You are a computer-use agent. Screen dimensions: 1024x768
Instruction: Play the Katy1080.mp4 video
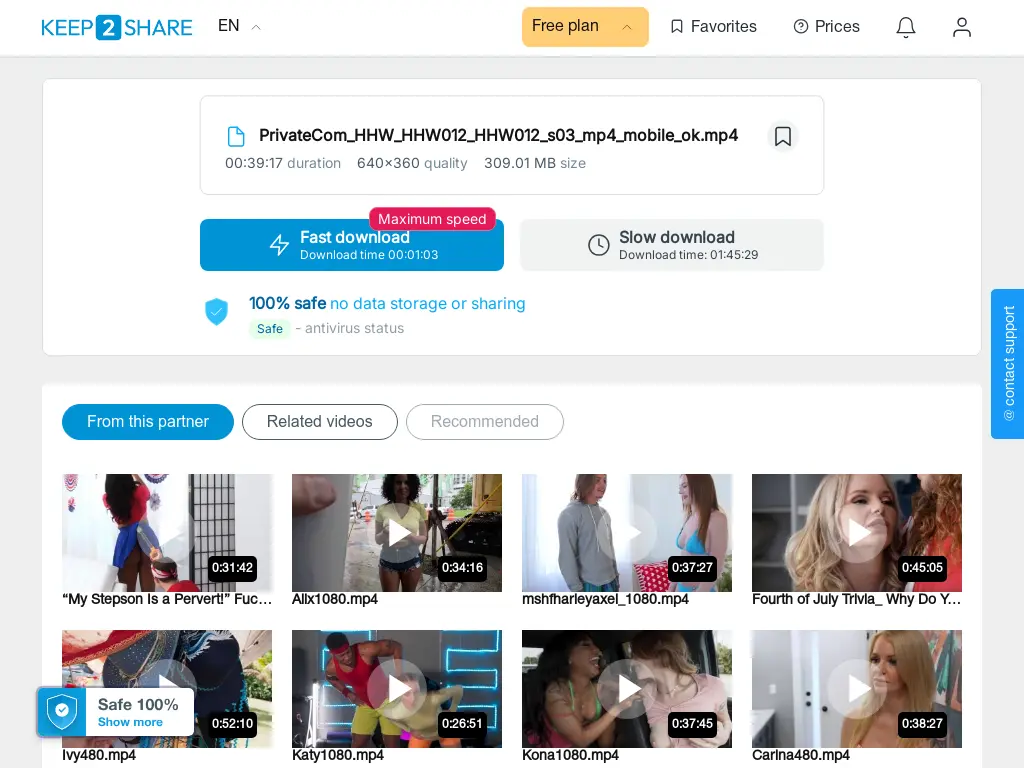(396, 688)
